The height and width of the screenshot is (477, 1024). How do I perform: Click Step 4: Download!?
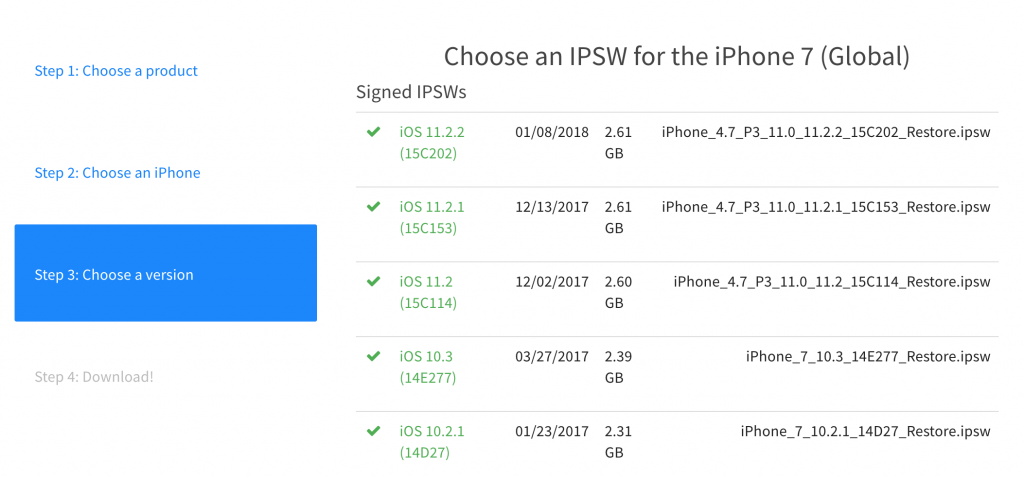pos(94,377)
